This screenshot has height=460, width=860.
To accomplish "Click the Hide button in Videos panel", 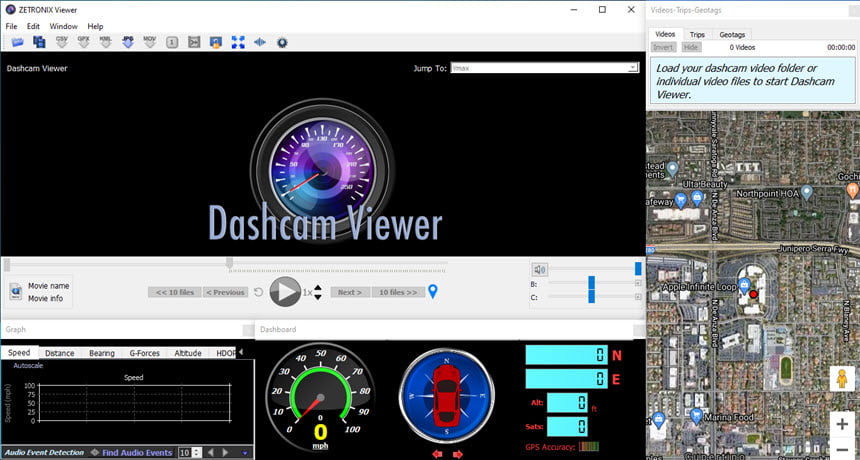I will (691, 47).
